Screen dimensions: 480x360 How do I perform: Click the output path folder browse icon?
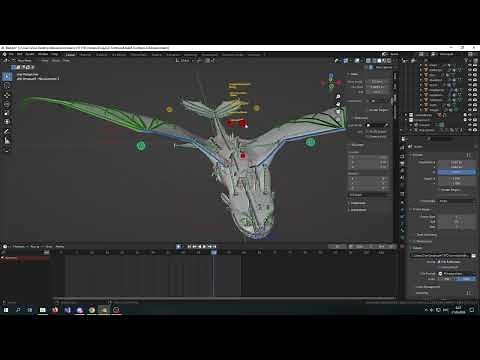473,256
